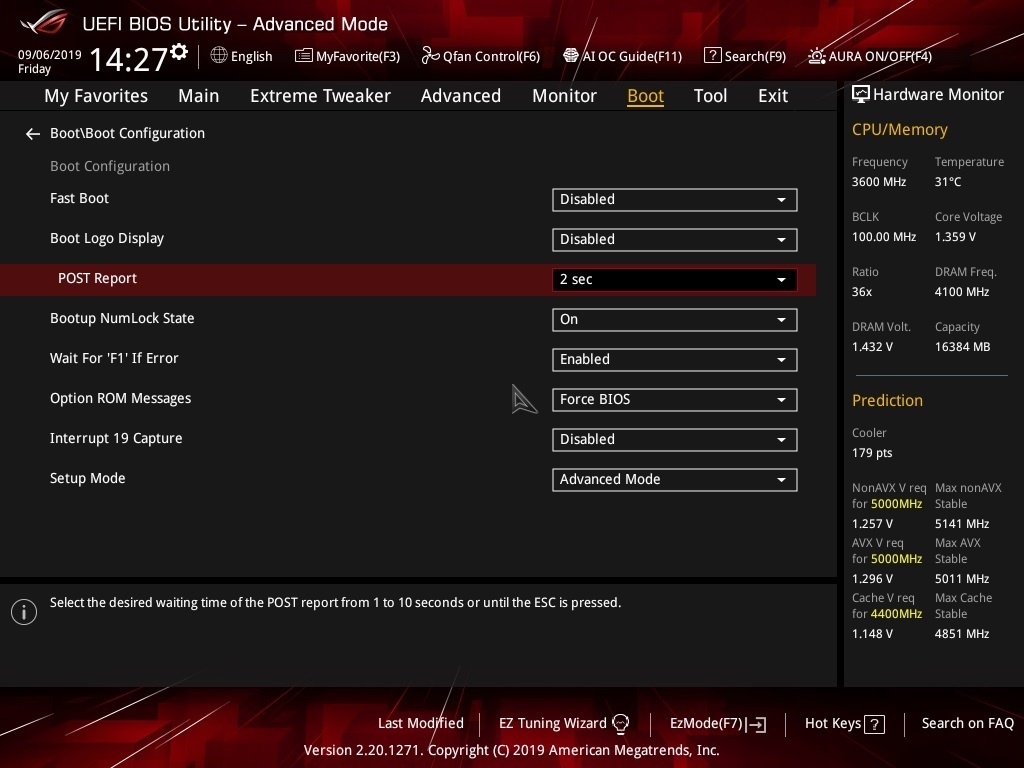Click the Boot\Boot Configuration breadcrumb

click(x=127, y=133)
